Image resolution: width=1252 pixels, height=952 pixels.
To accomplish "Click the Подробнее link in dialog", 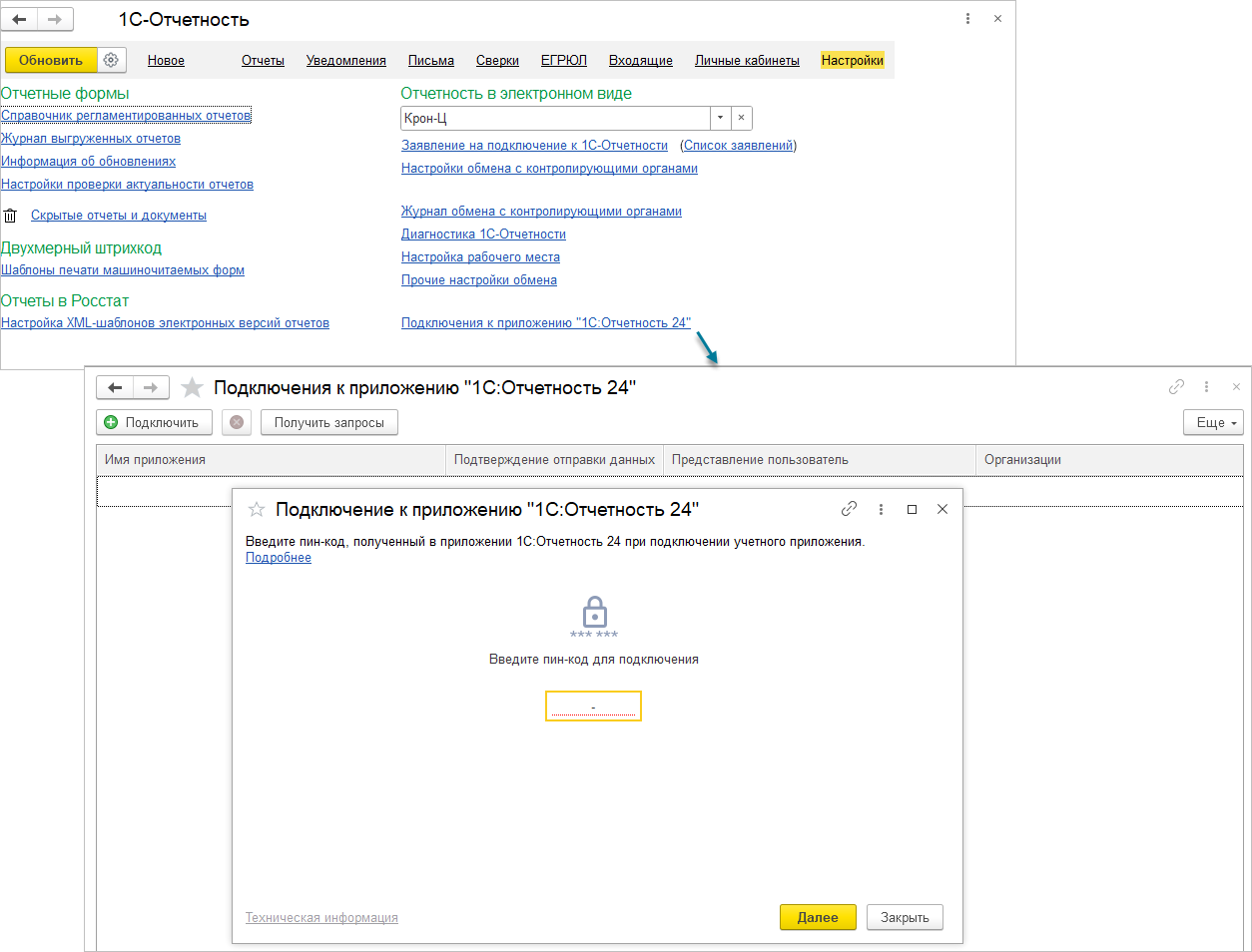I will (x=279, y=558).
